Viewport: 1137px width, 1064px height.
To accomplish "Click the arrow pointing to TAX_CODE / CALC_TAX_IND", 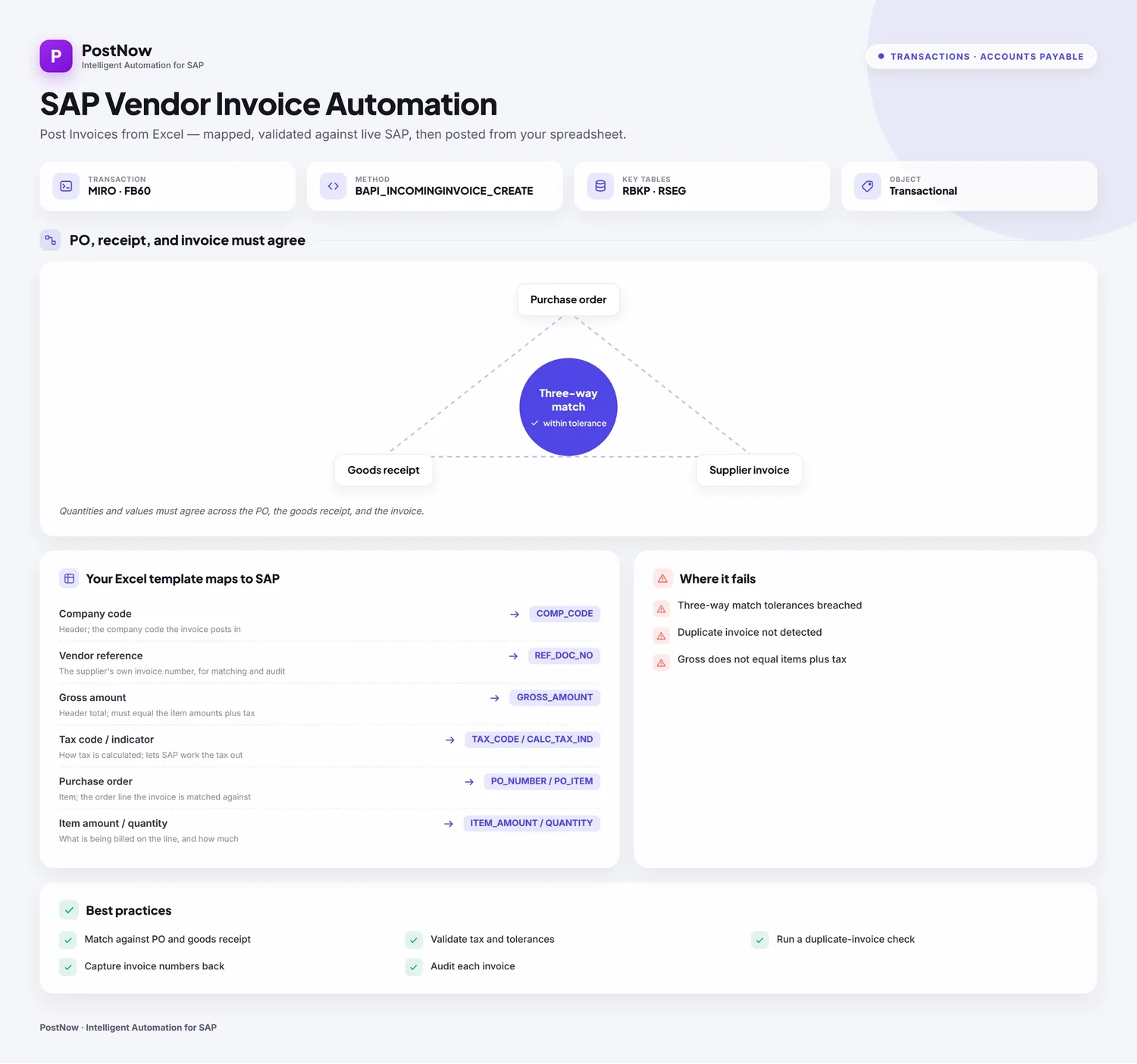I will (x=450, y=740).
